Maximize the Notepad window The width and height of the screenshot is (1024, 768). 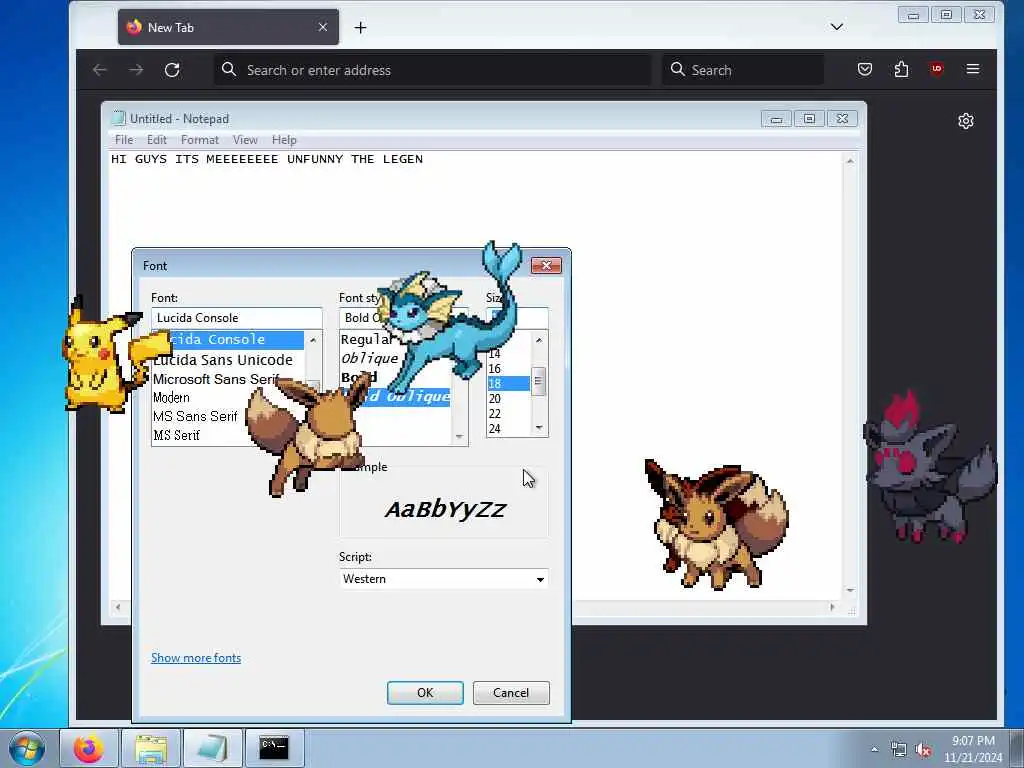(809, 119)
